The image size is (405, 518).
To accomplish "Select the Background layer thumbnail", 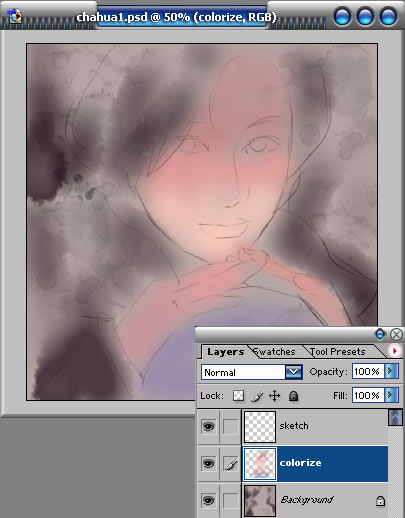I will (260, 501).
